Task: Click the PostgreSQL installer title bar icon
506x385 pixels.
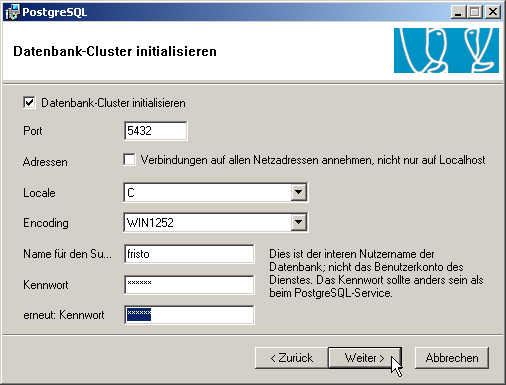Action: [12, 12]
